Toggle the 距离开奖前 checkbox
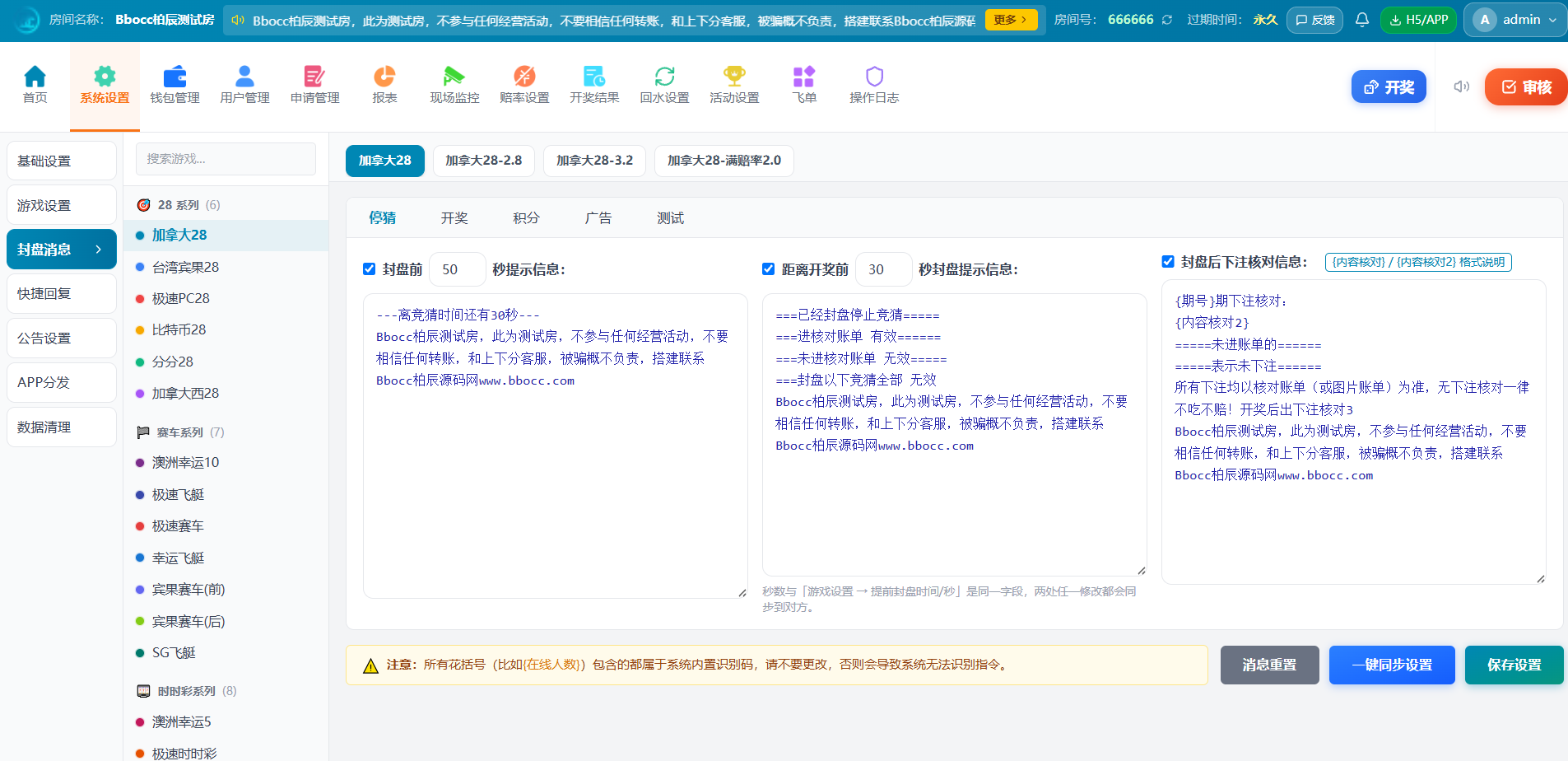 pos(769,269)
